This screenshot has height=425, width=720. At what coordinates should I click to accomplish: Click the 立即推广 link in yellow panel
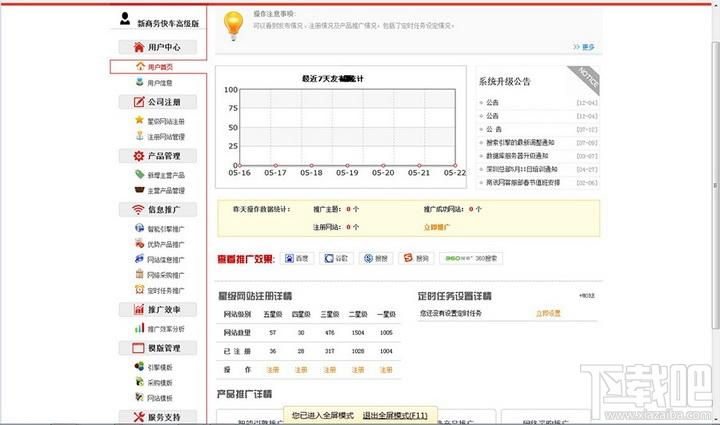point(437,227)
